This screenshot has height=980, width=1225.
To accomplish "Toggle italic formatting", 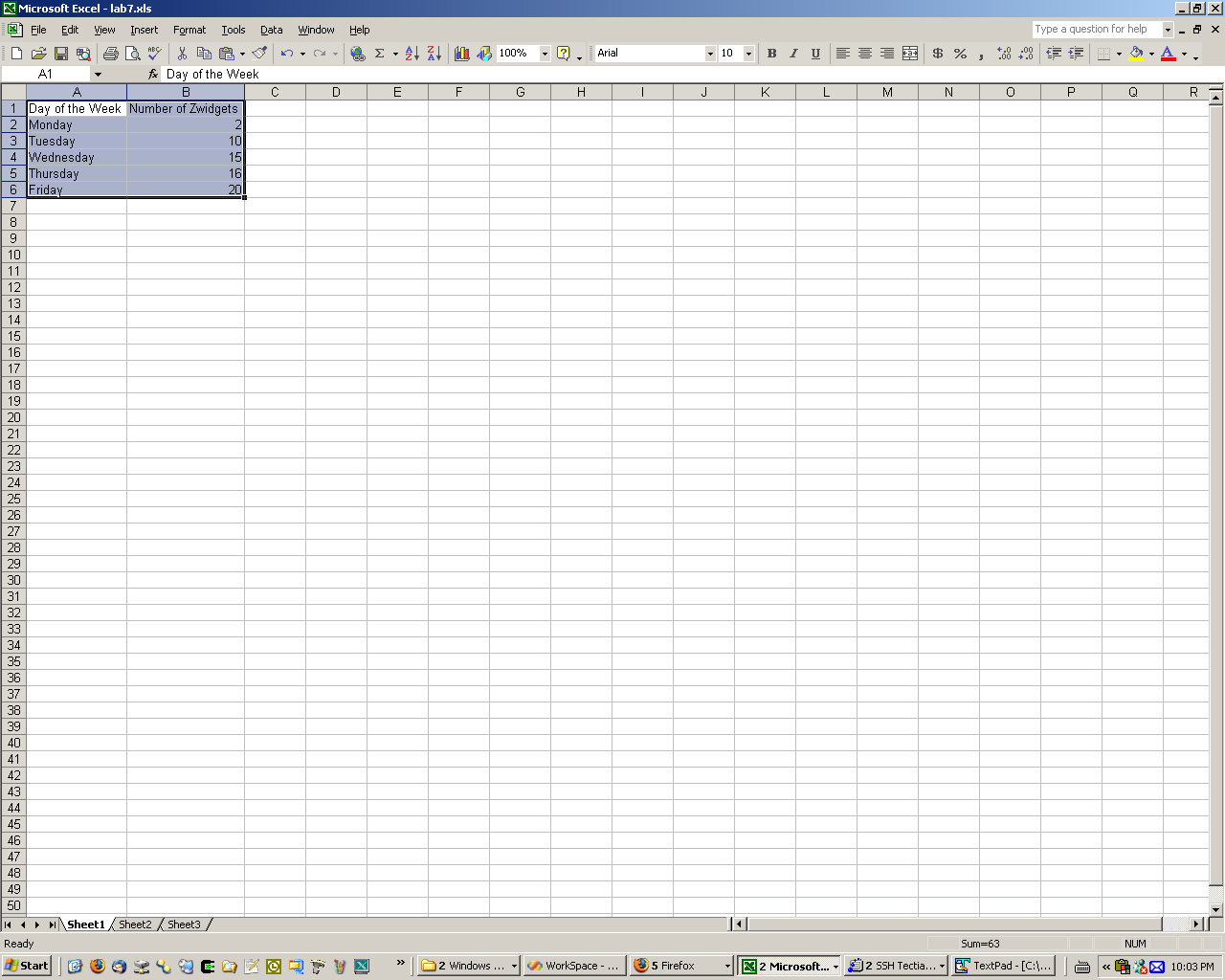I will pyautogui.click(x=793, y=54).
